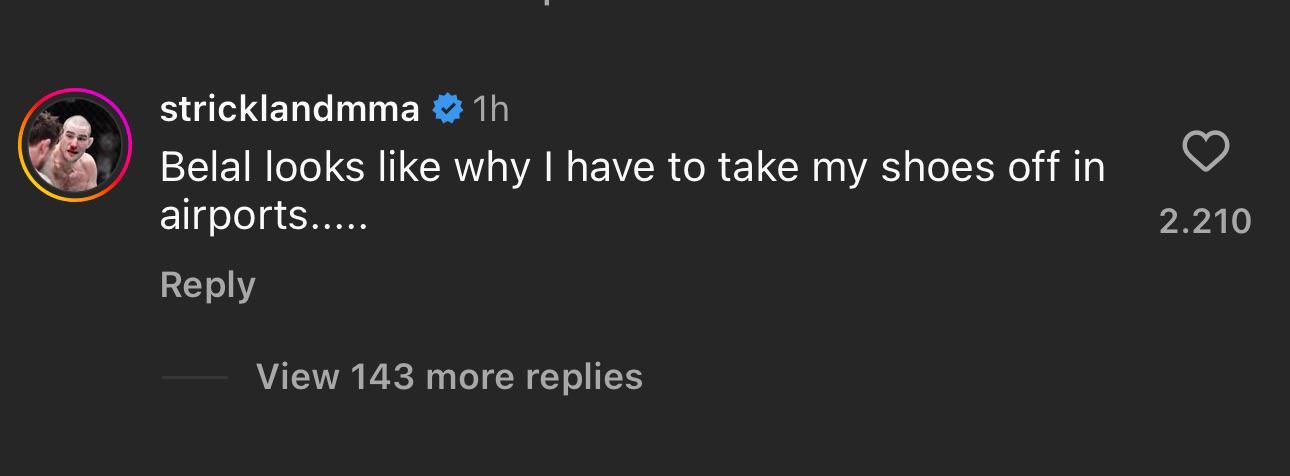Open stricklandmma's profile picture
1290x476 pixels.
[75, 145]
